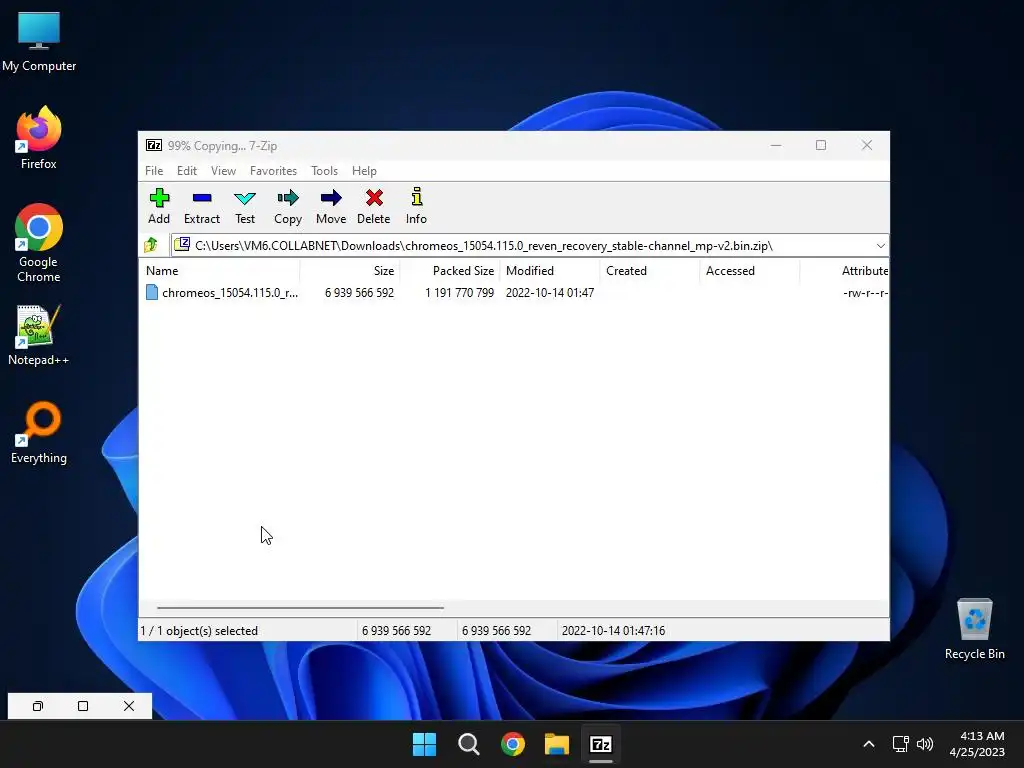Screen dimensions: 1024x768
Task: Sort by Packed Size column header
Action: point(450,270)
